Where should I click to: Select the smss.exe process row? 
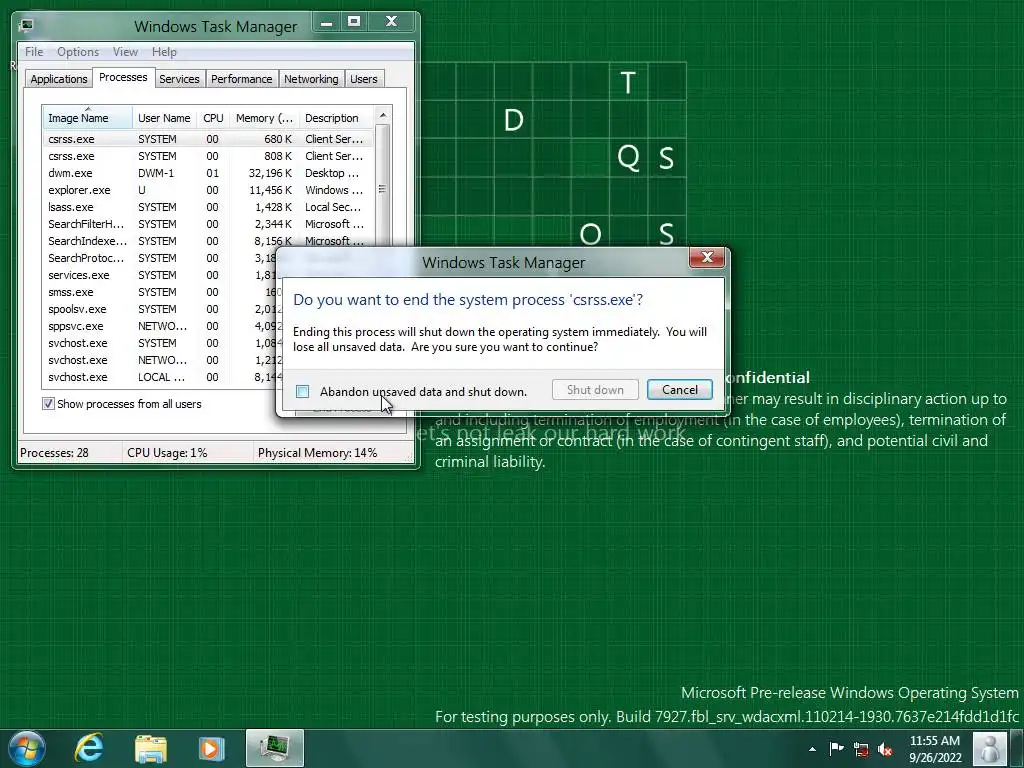[x=160, y=292]
